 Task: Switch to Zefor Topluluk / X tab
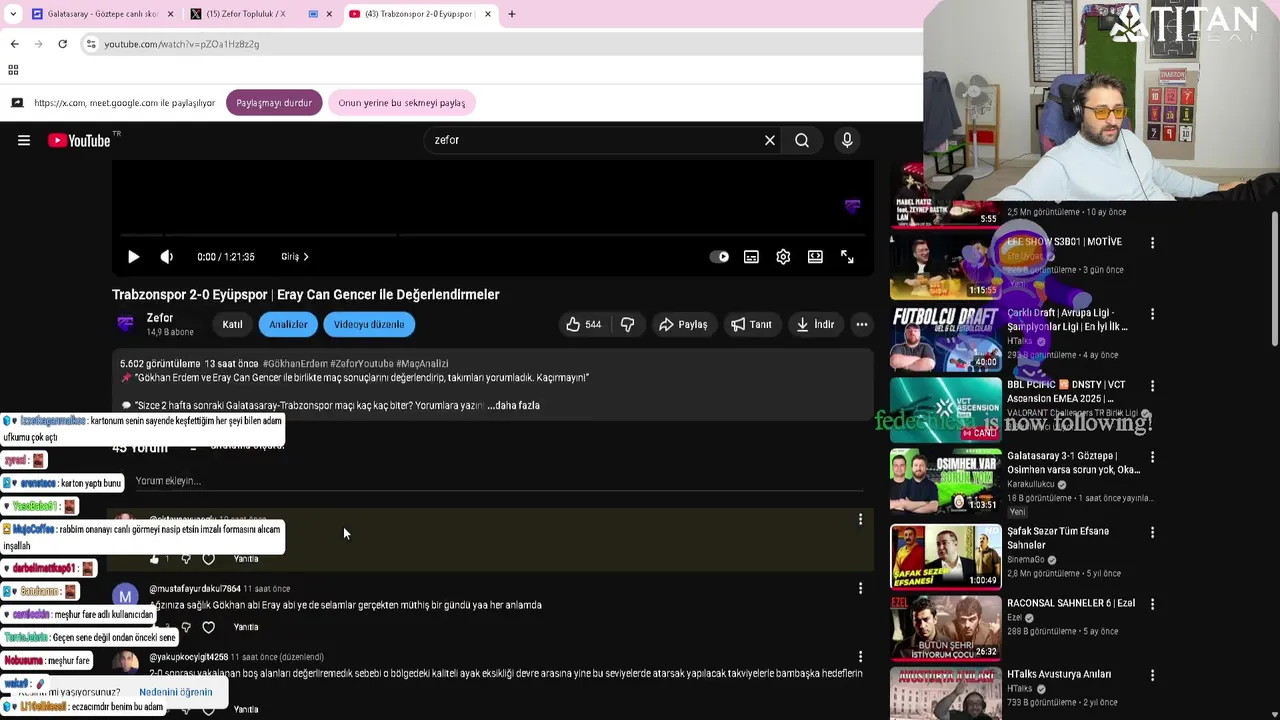(x=245, y=14)
